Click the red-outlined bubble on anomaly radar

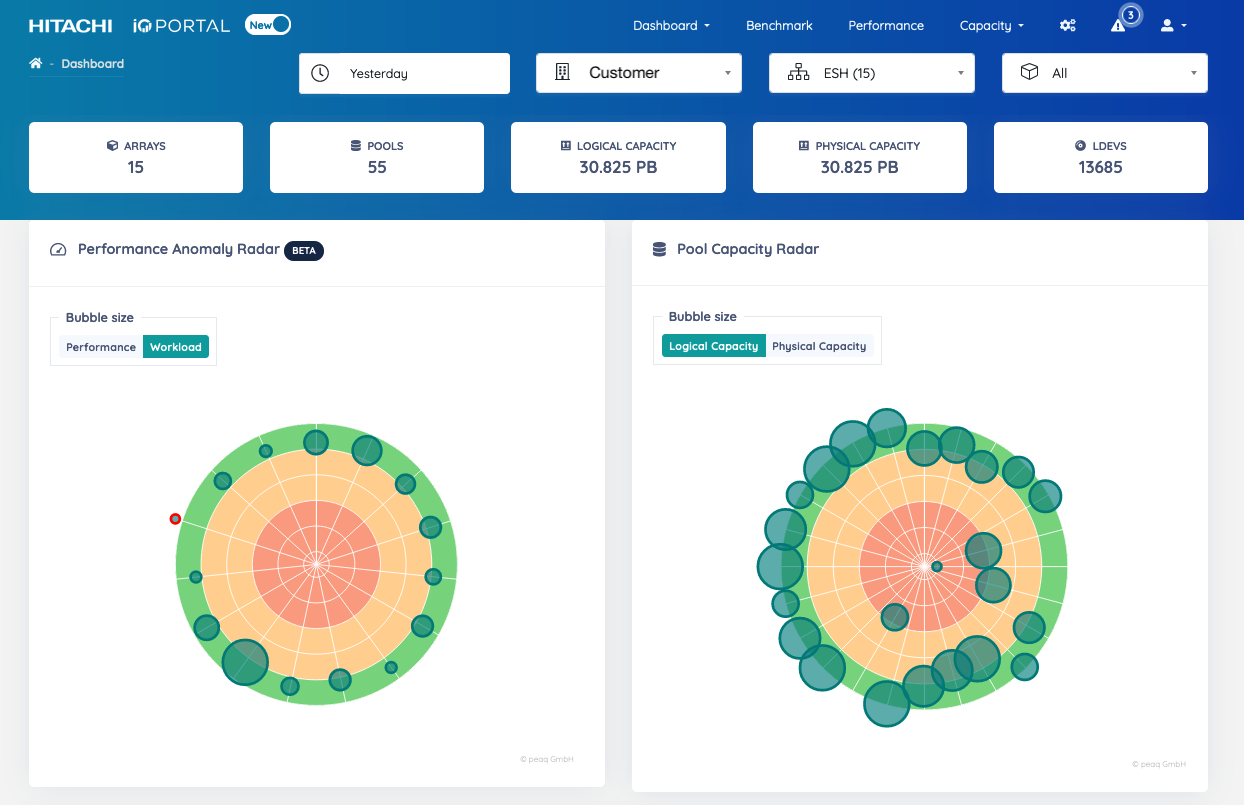(x=175, y=518)
